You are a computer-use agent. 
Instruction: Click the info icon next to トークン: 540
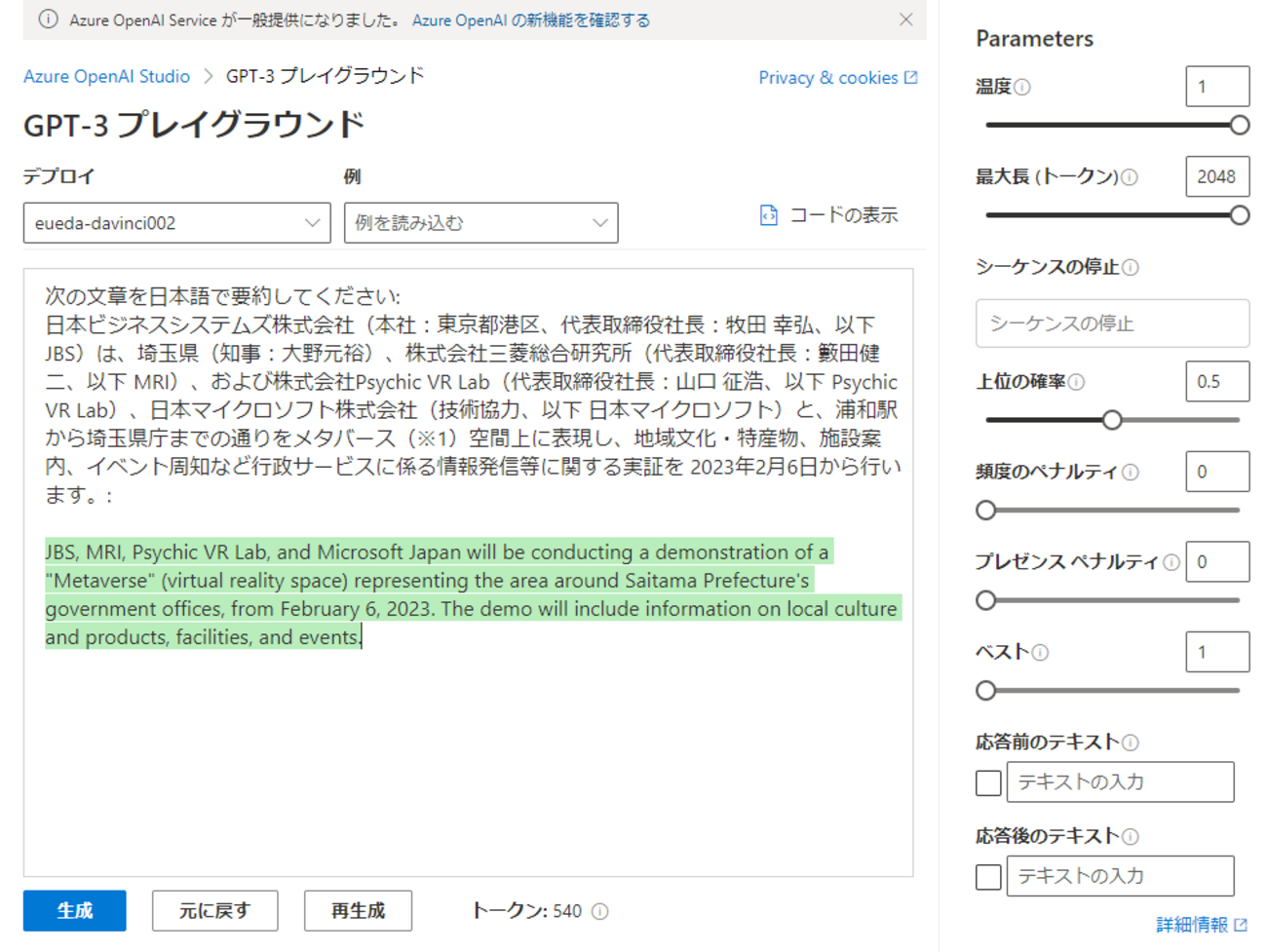pyautogui.click(x=600, y=911)
